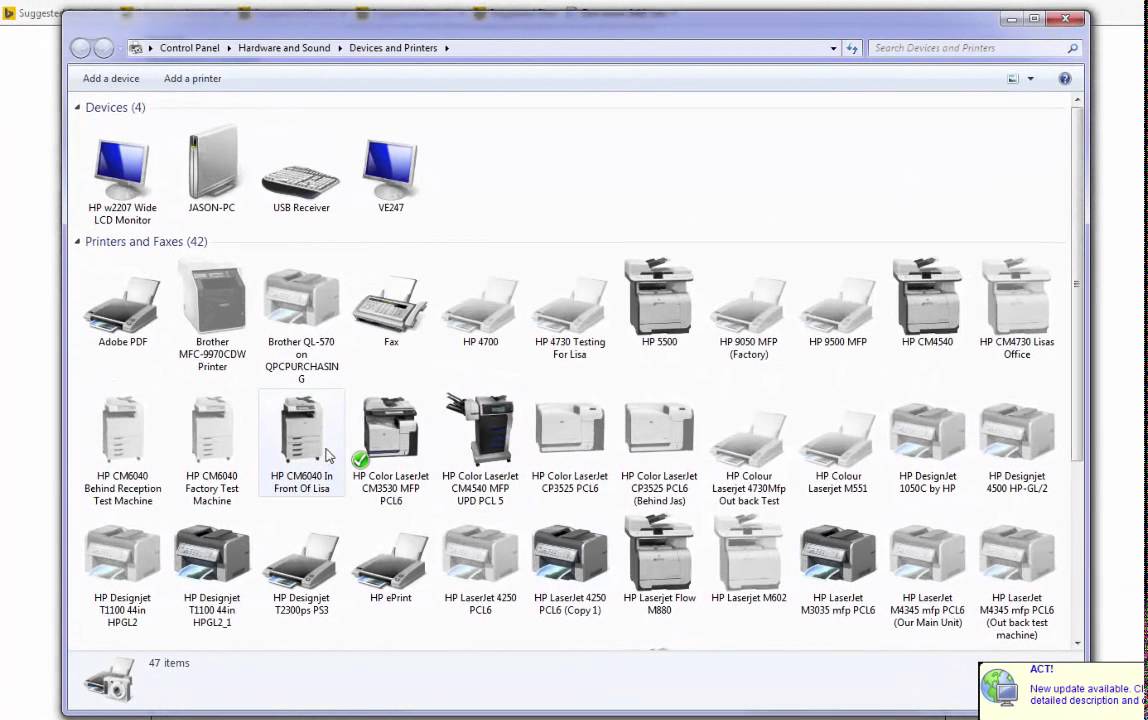Select HP CM6040 In Front Of Lisa

point(301,443)
